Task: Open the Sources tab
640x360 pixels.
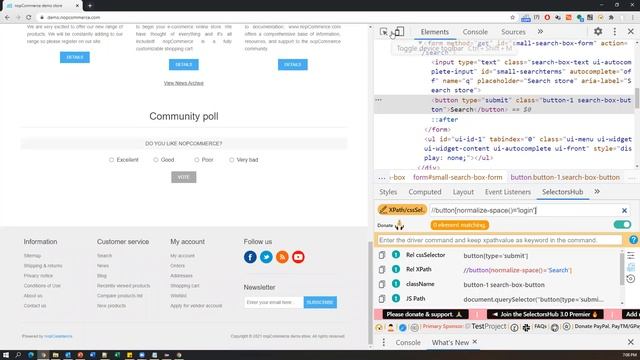Action: point(513,32)
